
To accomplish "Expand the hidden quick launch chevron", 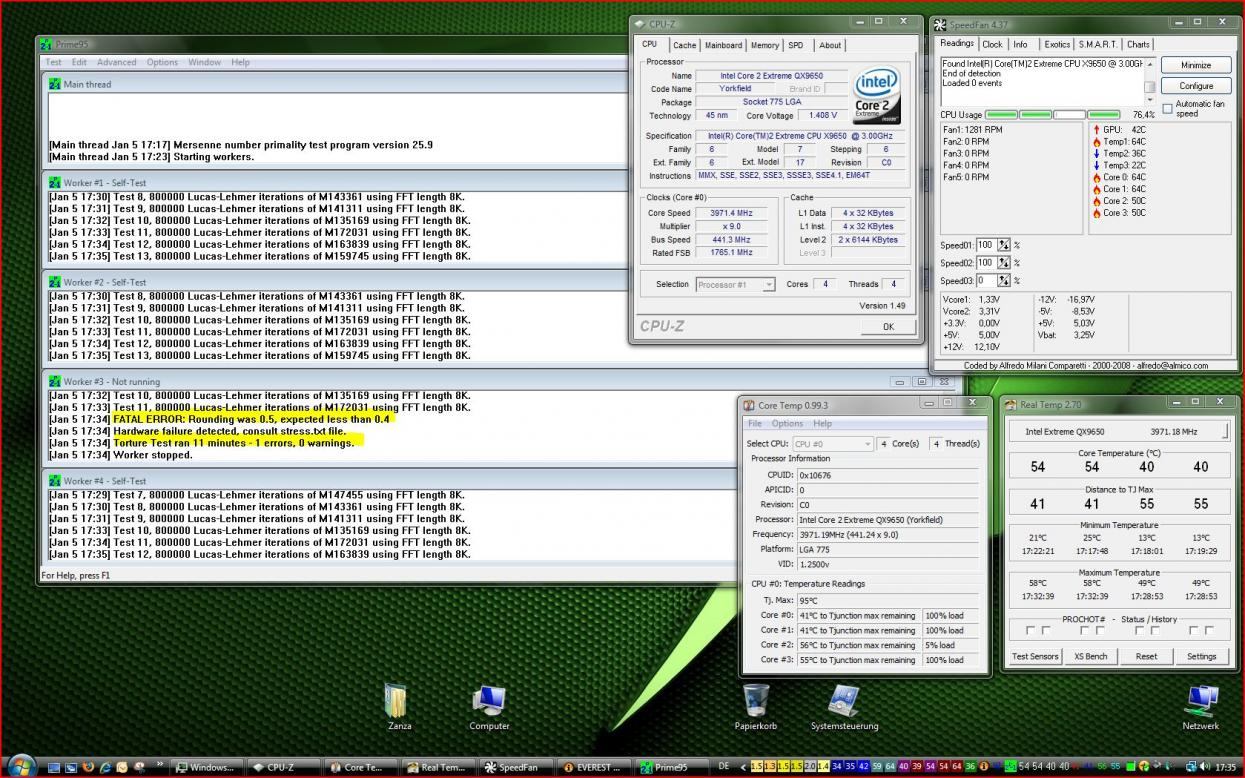I will coord(158,767).
